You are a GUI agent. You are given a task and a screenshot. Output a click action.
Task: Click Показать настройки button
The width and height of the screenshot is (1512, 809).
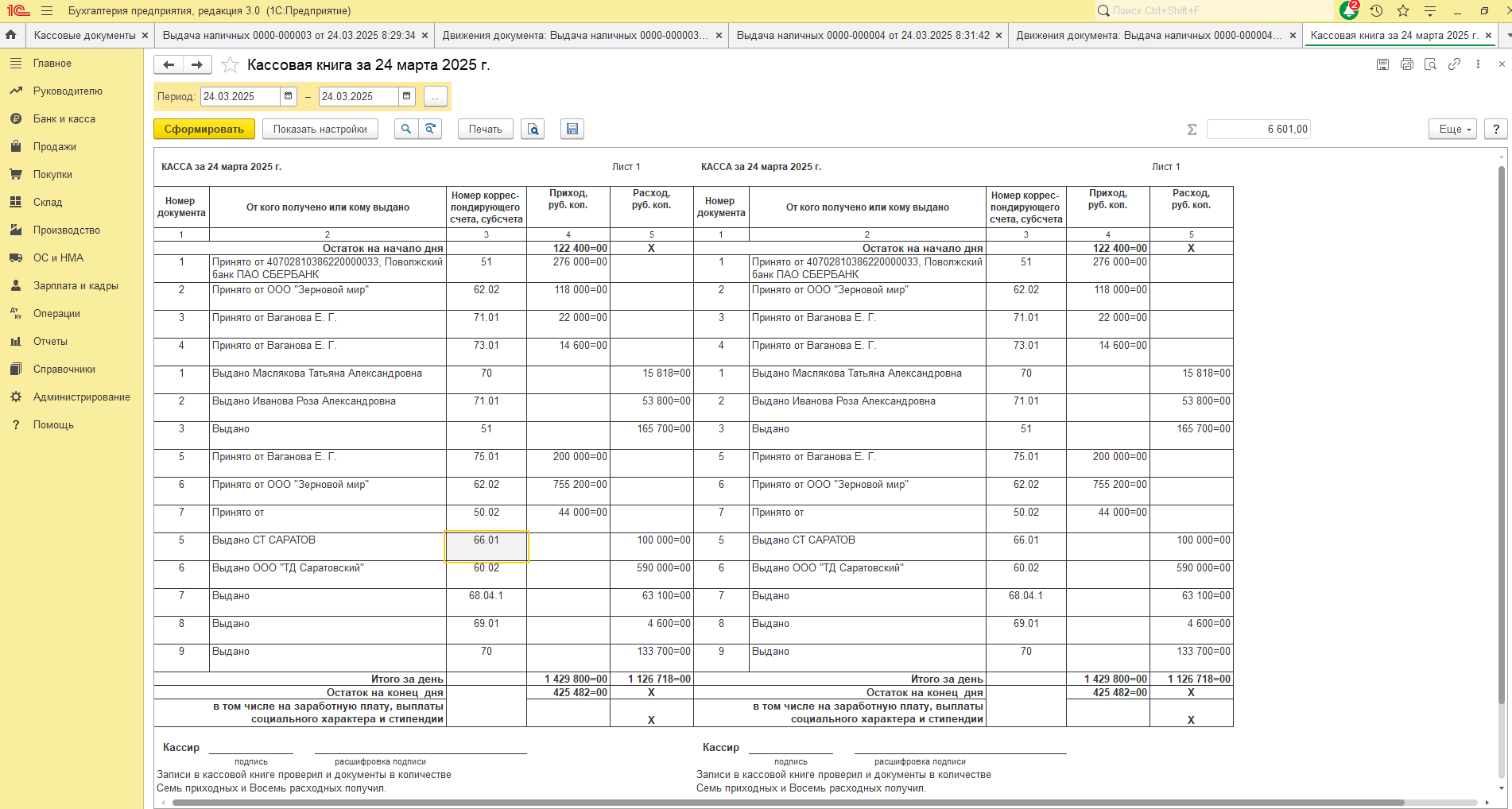click(x=320, y=129)
